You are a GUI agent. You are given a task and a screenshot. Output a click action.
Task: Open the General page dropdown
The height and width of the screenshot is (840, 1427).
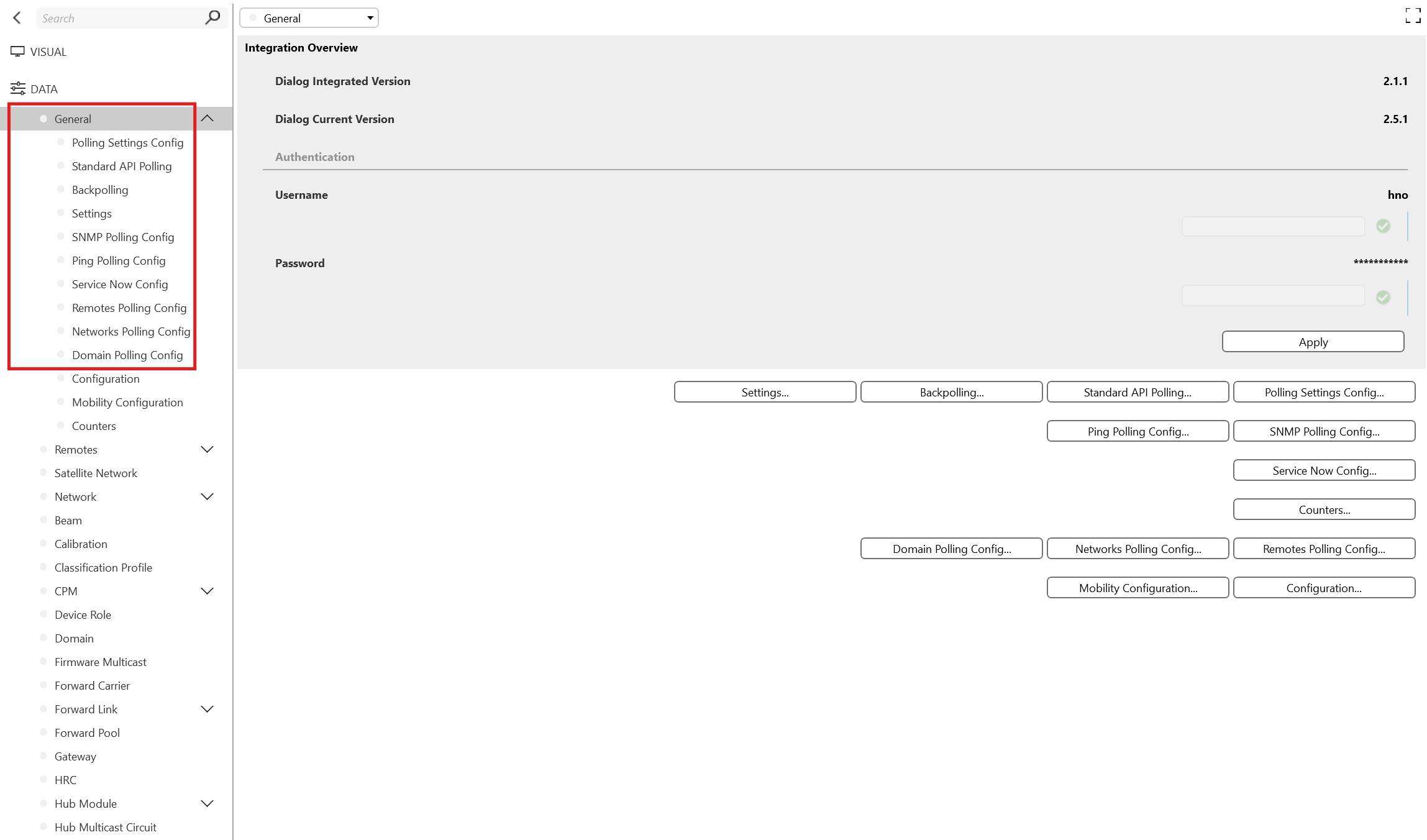(309, 18)
